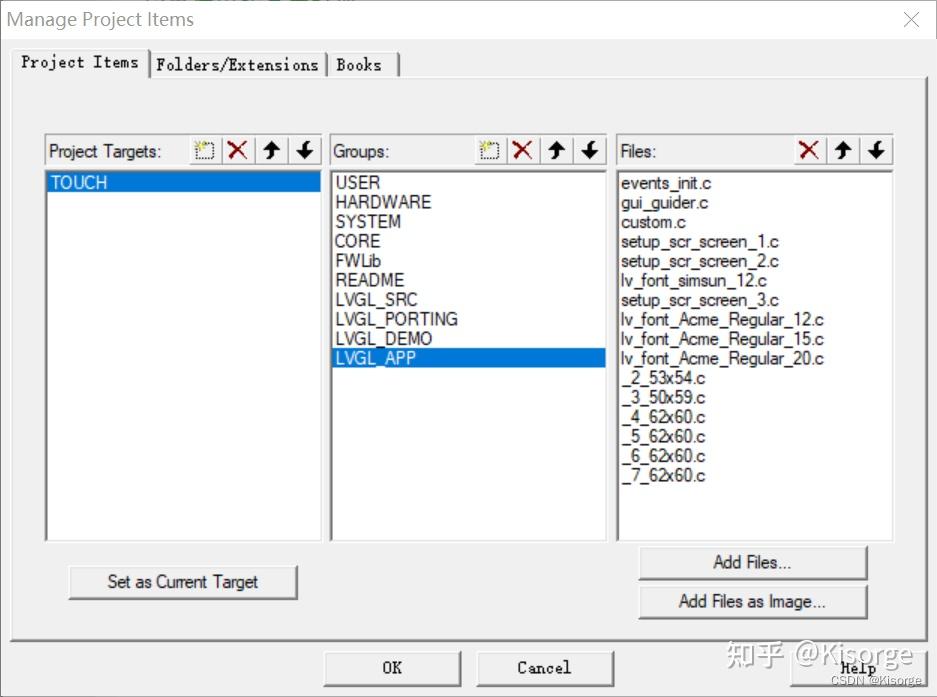This screenshot has width=937, height=697.
Task: Create a new project target
Action: tap(204, 149)
